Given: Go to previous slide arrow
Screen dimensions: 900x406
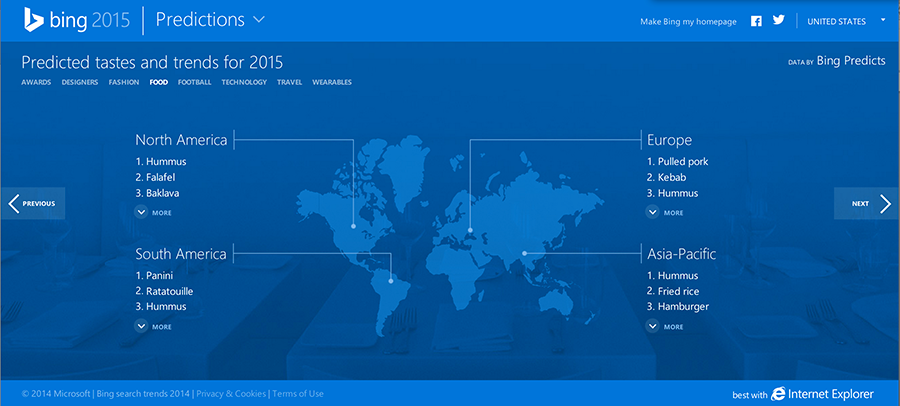Looking at the screenshot, I should click(32, 203).
